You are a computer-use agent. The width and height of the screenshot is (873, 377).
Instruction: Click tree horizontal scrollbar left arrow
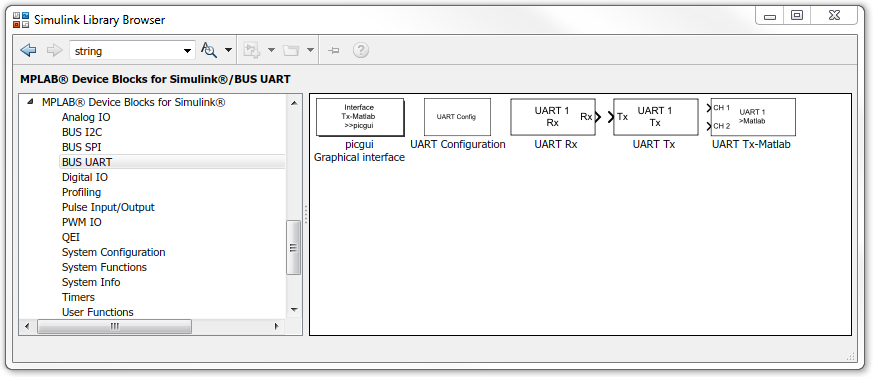(27, 326)
